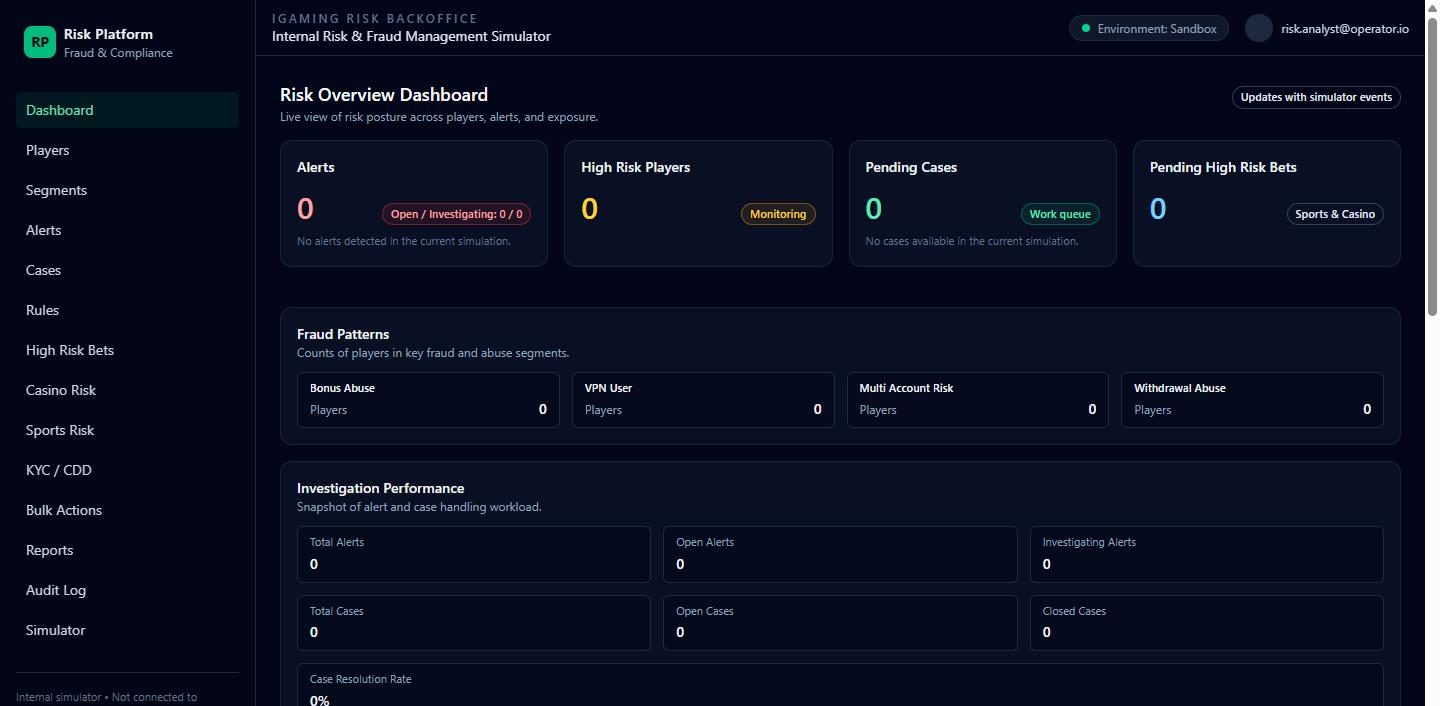Open the Cases section
The image size is (1440, 706).
[127, 270]
